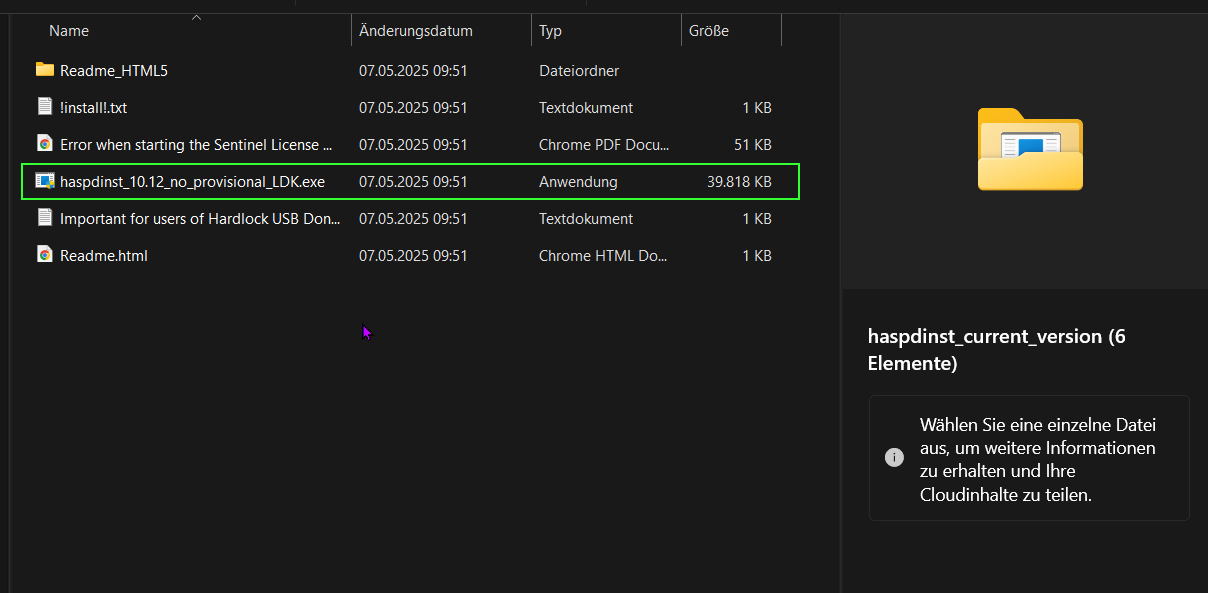1208x593 pixels.
Task: Select the file name Readme.html
Action: [104, 256]
